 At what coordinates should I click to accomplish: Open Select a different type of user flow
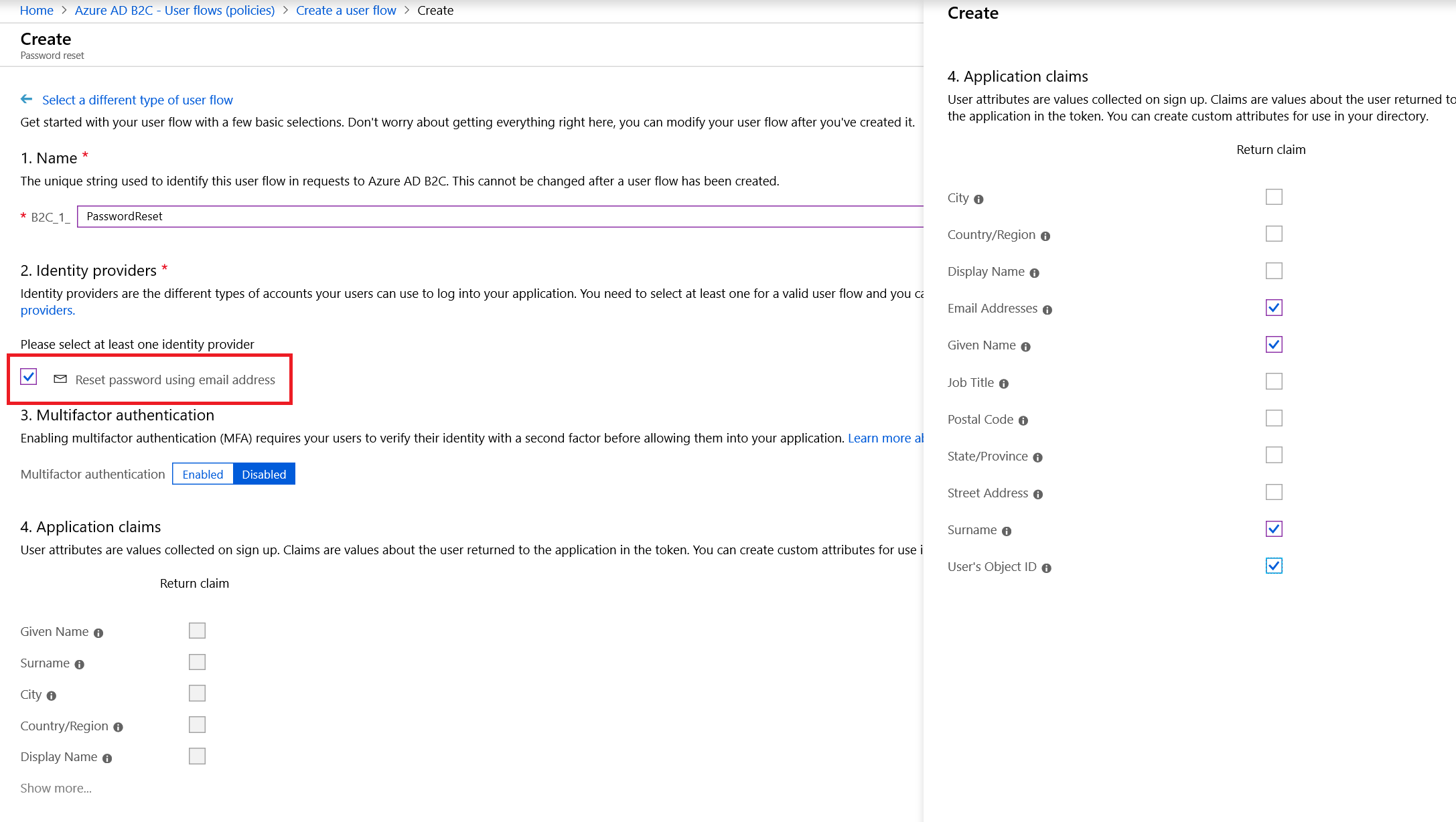click(137, 99)
